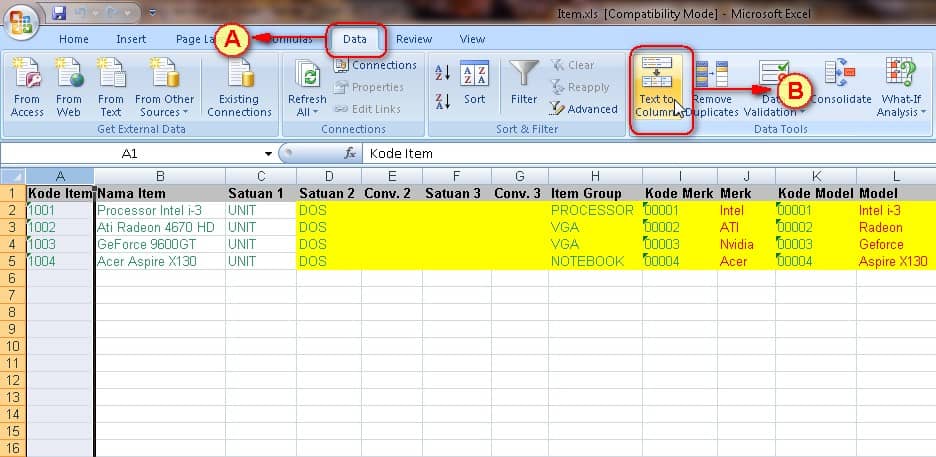Open the Name Box dropdown
Image resolution: width=936 pixels, height=457 pixels.
point(268,154)
